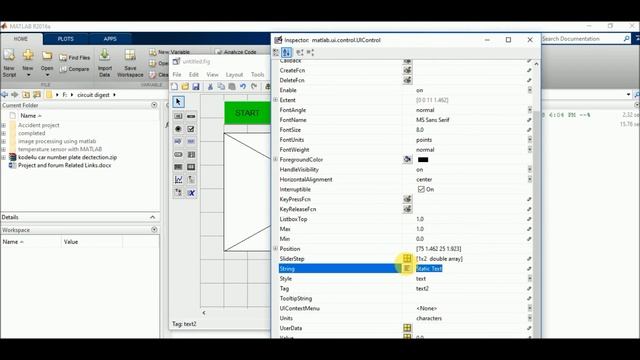Viewport: 640px width, 360px height.
Task: Pick the Push Button component tool
Action: 178,116
